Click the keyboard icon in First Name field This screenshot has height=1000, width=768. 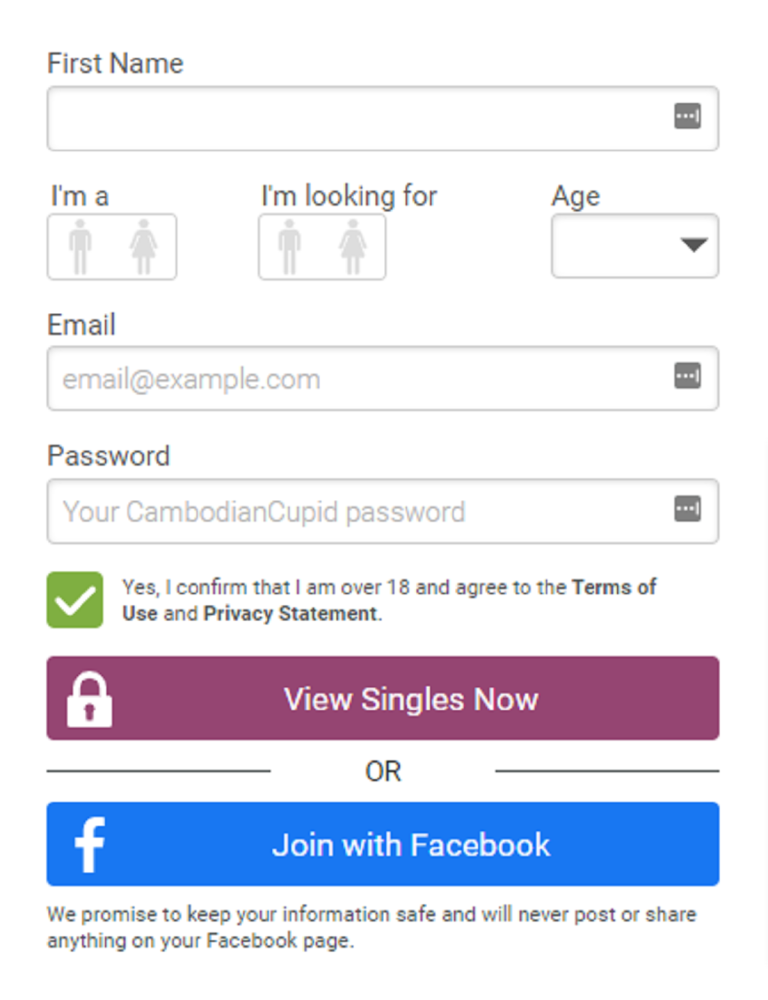pyautogui.click(x=687, y=116)
